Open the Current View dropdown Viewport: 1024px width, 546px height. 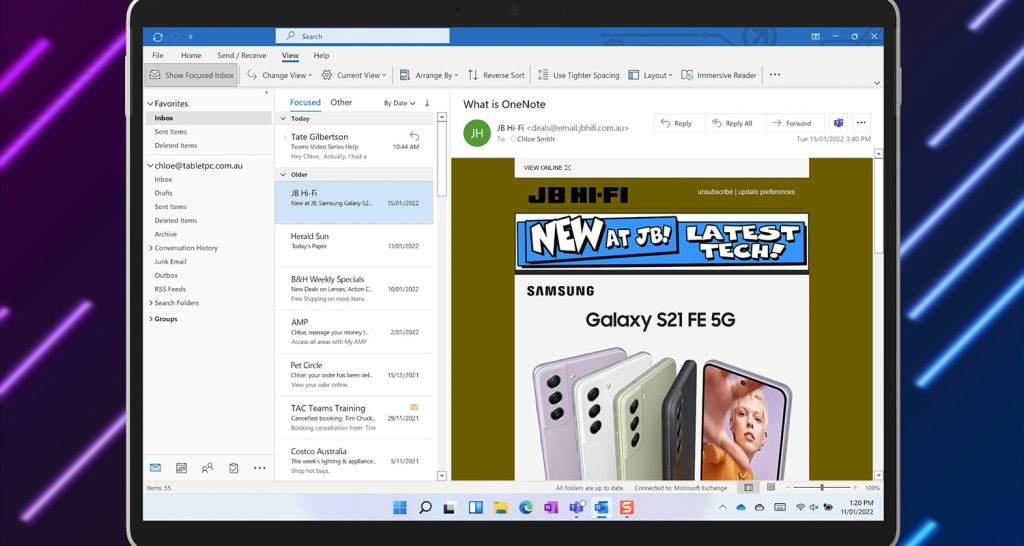pyautogui.click(x=354, y=75)
